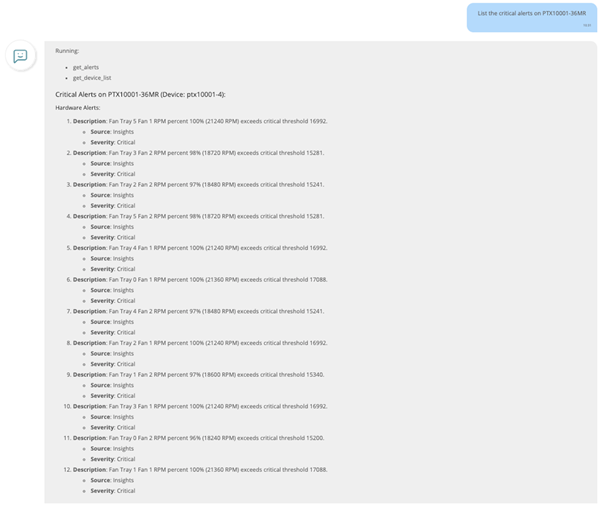Select alert 5 Fan Tray 4 Fan 1 description
The width and height of the screenshot is (600, 507).
point(200,248)
